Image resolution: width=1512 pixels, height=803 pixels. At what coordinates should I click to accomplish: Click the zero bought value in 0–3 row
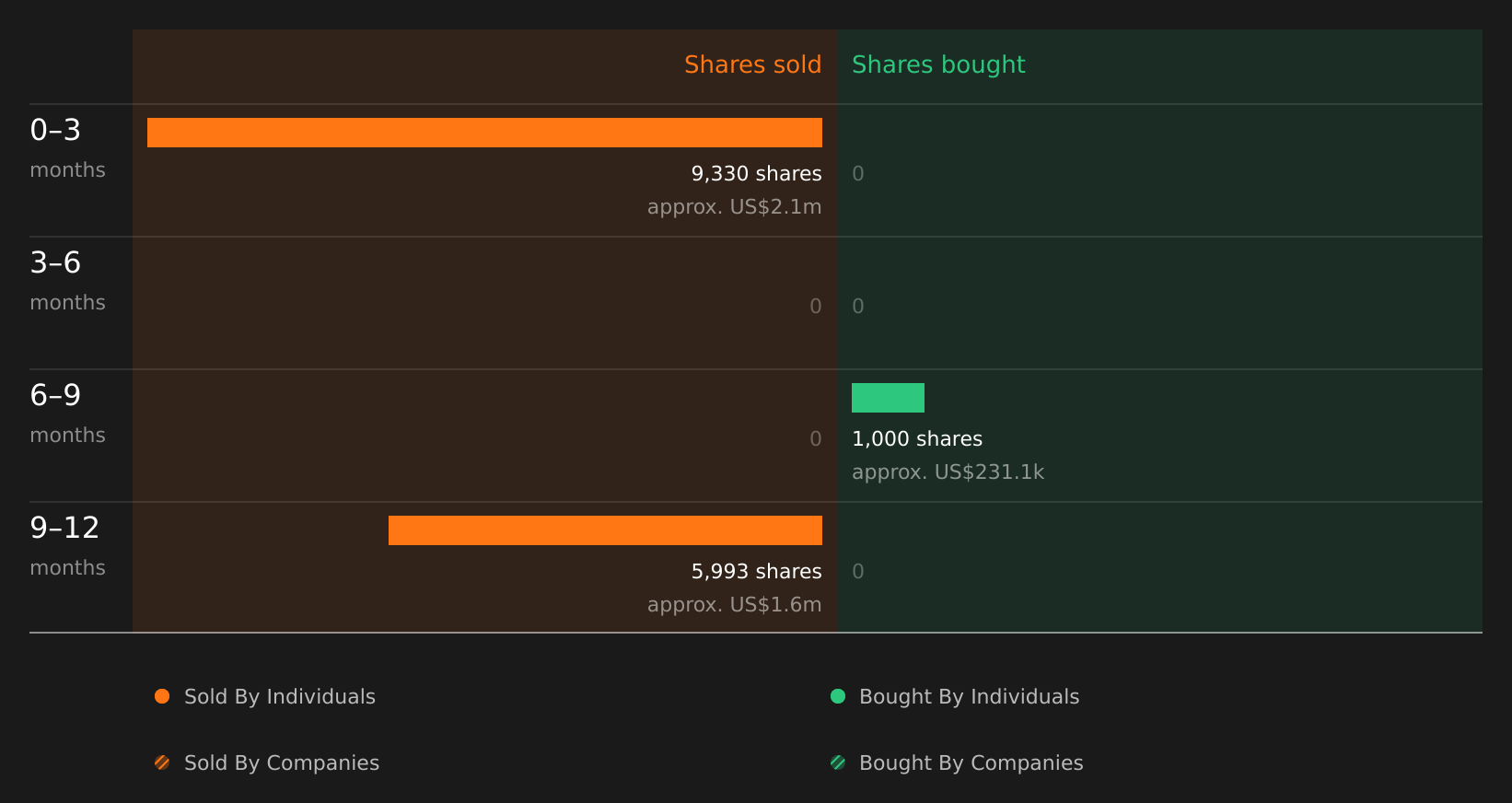(x=858, y=174)
